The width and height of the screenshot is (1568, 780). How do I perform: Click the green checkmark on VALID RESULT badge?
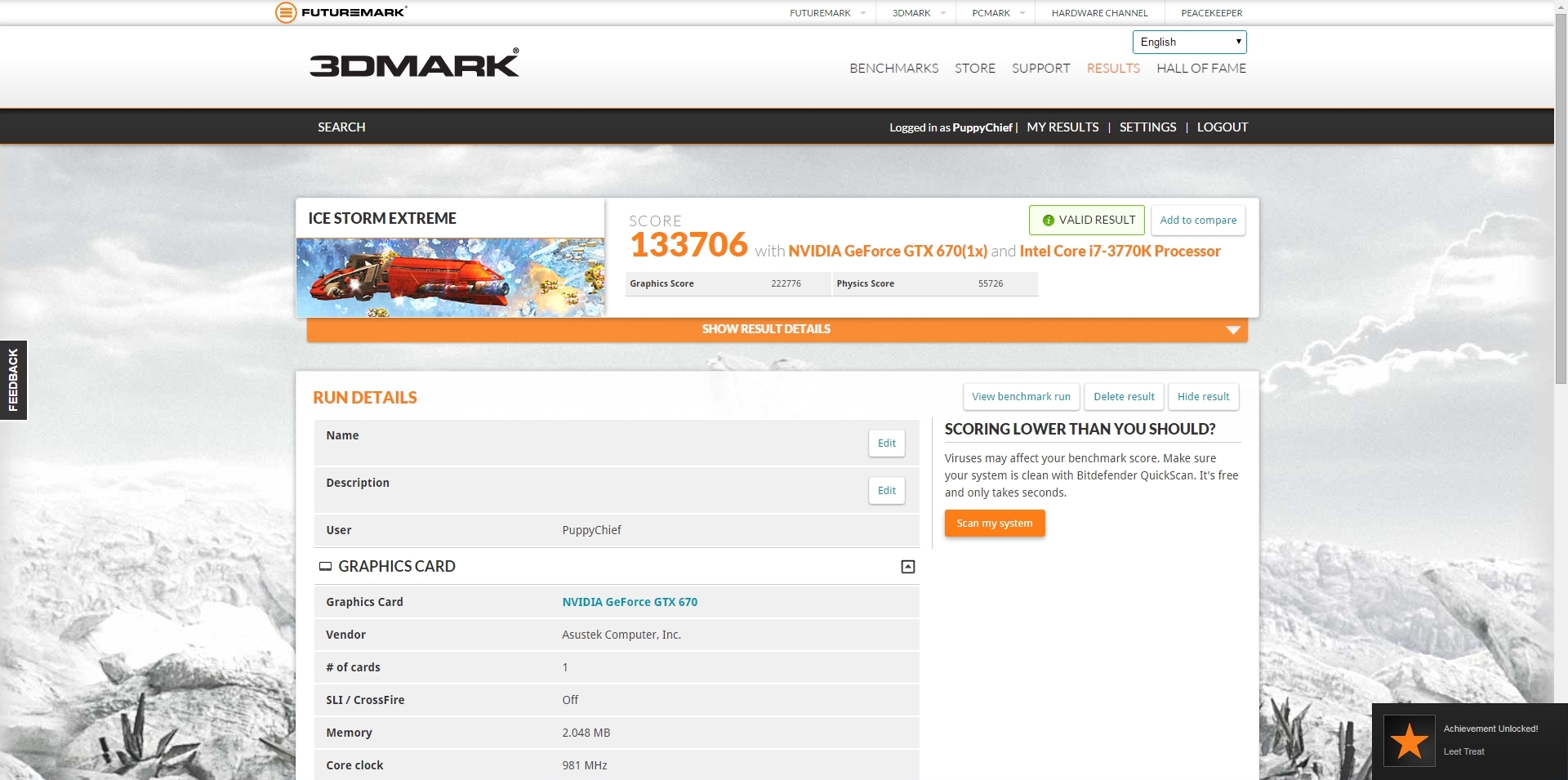point(1048,220)
